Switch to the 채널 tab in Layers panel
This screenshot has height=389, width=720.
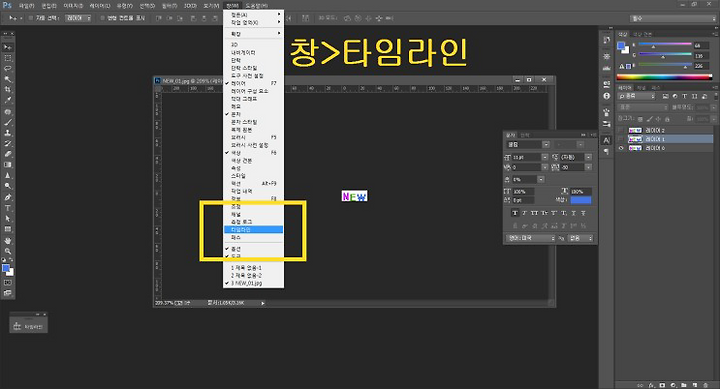(x=641, y=87)
